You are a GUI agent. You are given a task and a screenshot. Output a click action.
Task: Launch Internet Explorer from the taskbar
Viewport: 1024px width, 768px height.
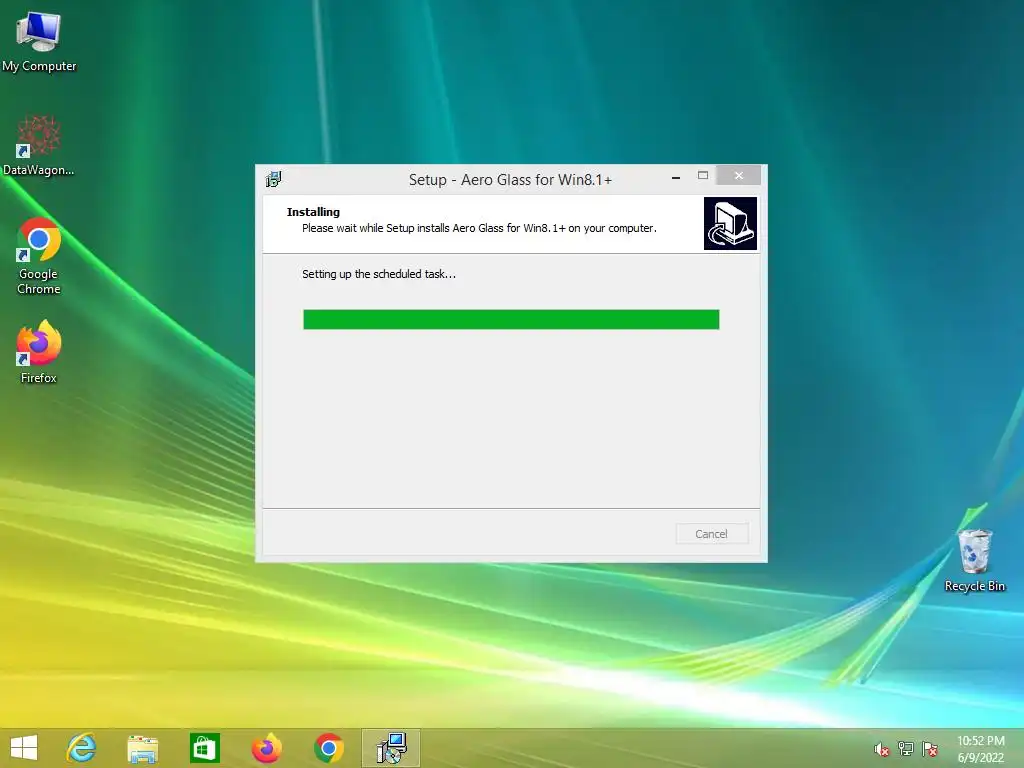(82, 748)
